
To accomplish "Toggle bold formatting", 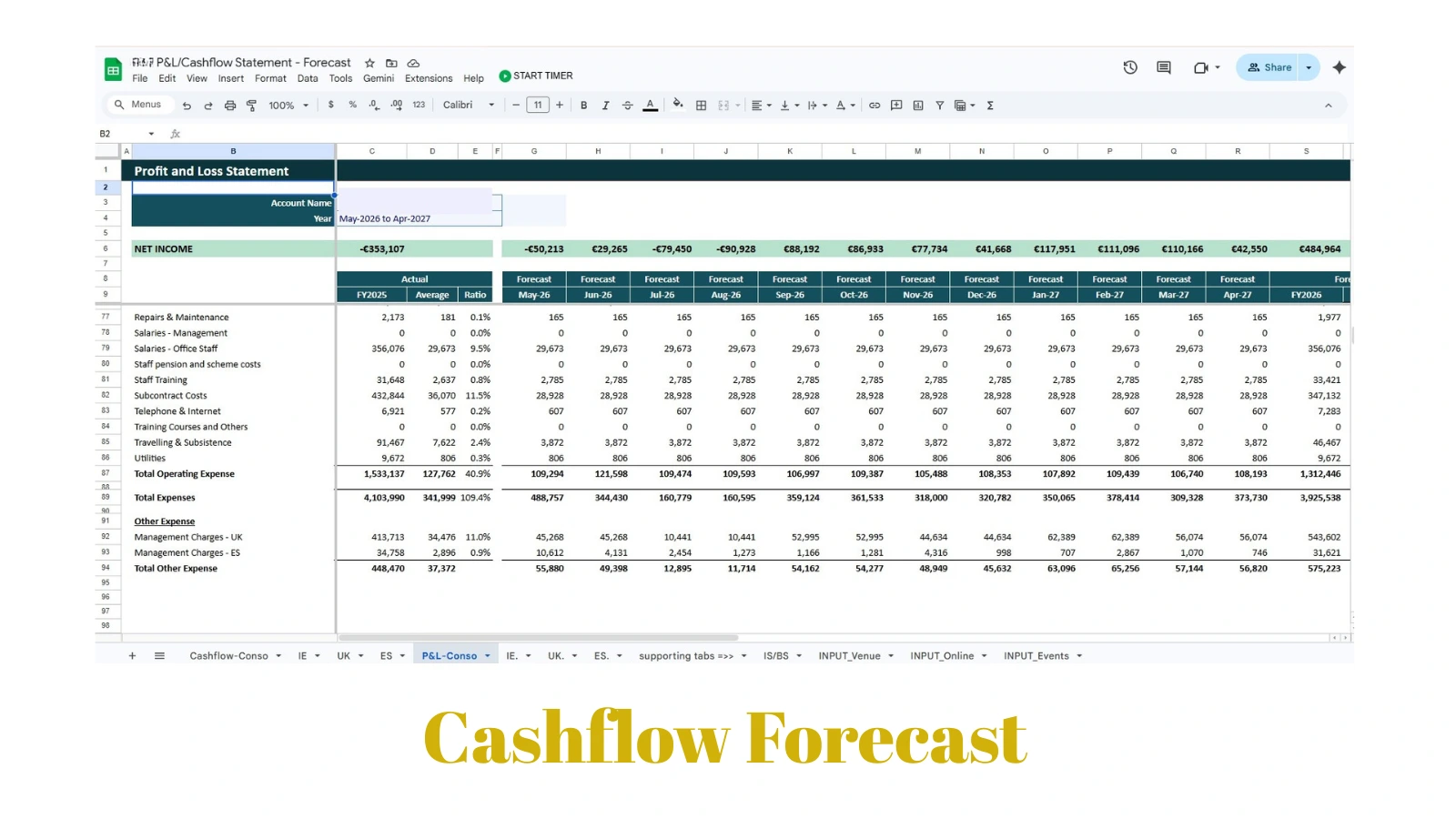I will tap(583, 106).
